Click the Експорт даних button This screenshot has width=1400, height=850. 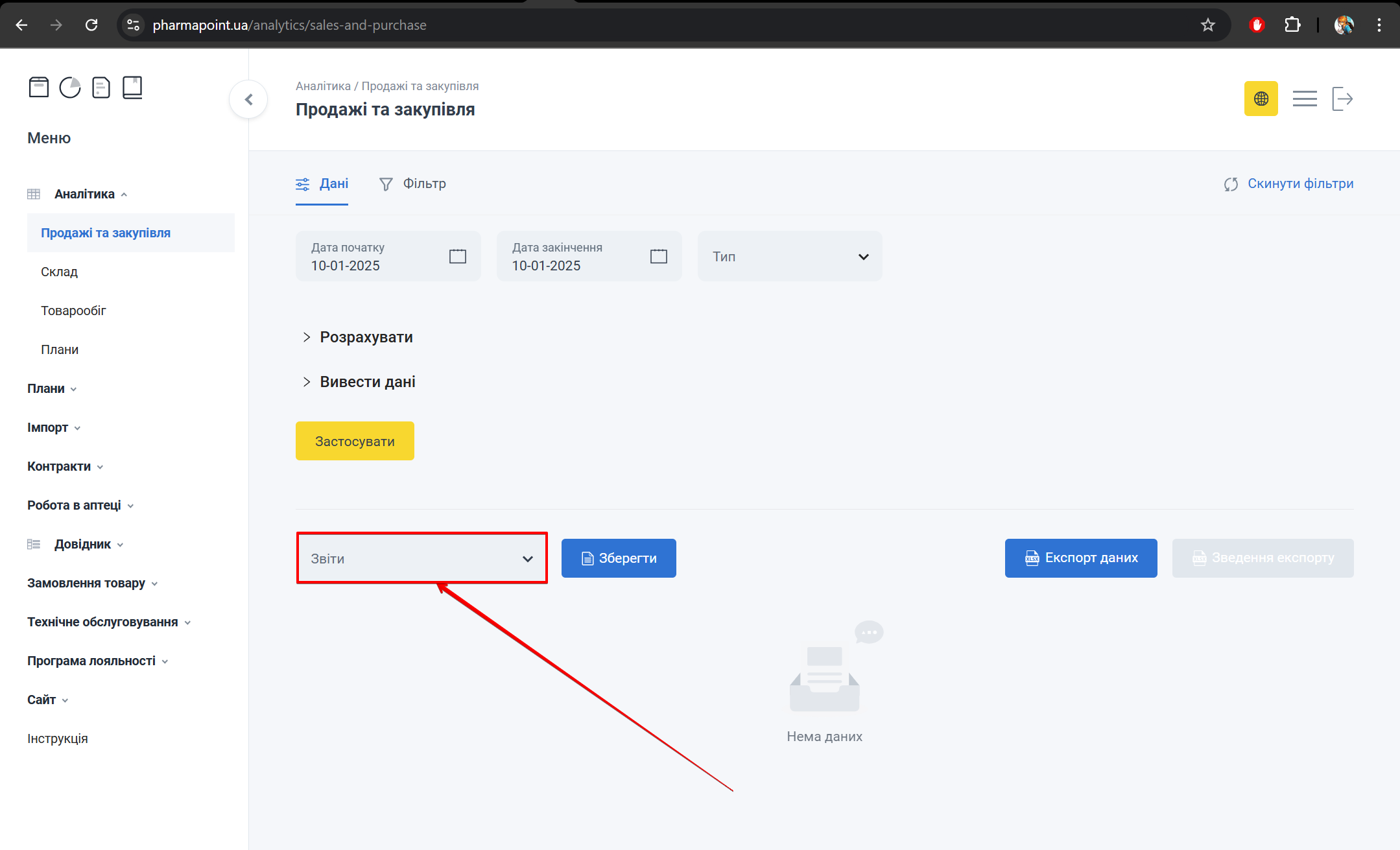[x=1080, y=558]
